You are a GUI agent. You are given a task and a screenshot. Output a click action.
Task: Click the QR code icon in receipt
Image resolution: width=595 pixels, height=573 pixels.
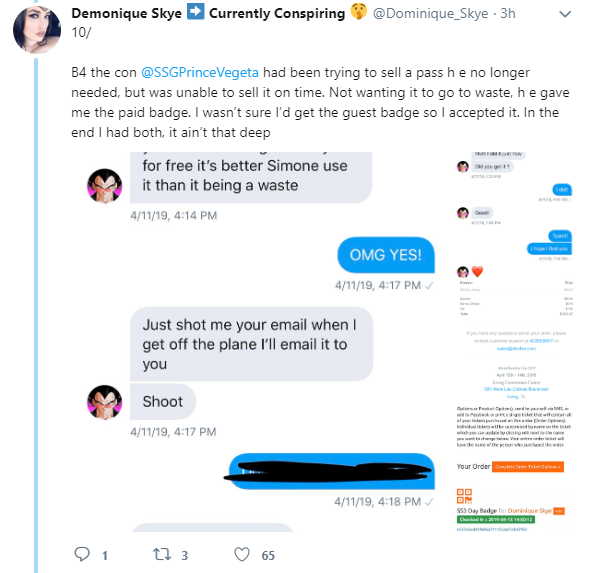point(464,496)
